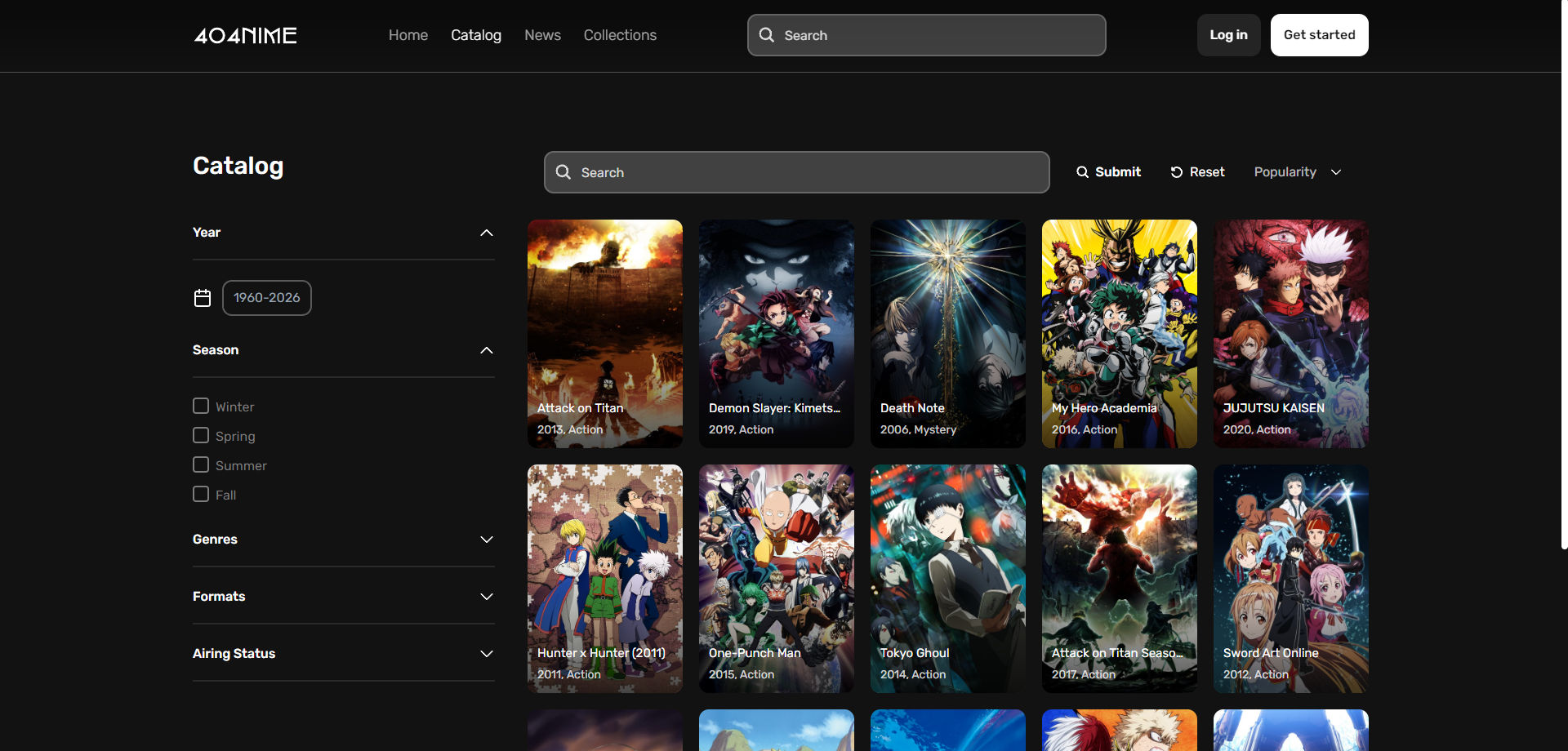
Task: Click the Submit magnifier icon
Action: (1082, 172)
